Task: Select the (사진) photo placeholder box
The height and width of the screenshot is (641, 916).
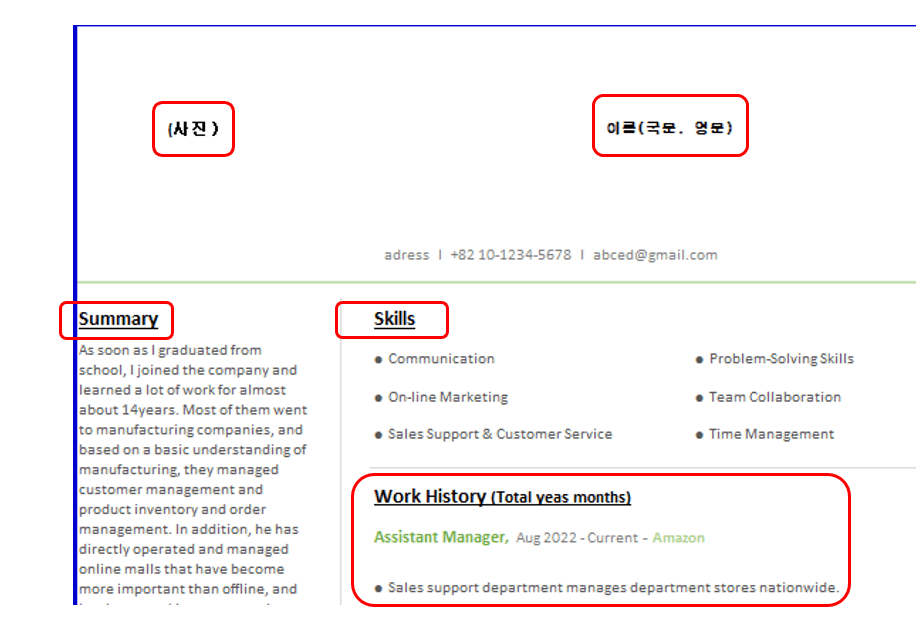Action: (193, 128)
